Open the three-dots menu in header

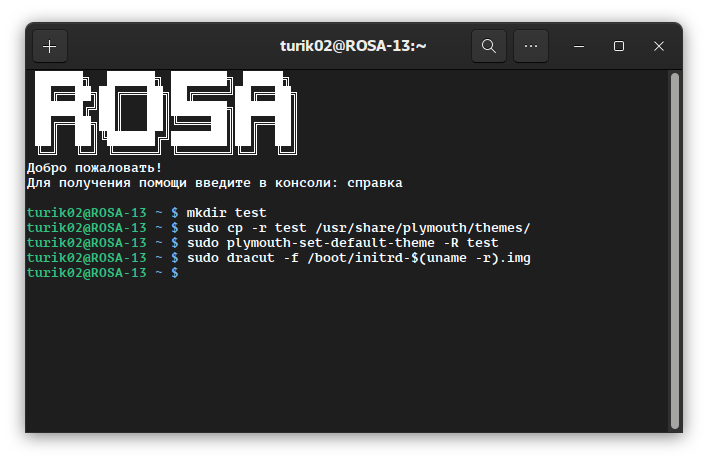coord(531,46)
